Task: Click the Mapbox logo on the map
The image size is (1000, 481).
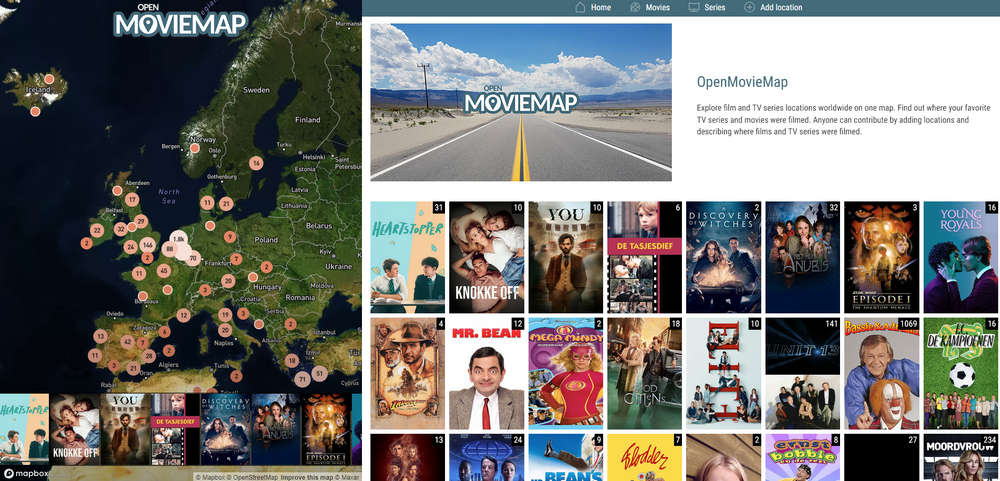Action: (x=25, y=473)
